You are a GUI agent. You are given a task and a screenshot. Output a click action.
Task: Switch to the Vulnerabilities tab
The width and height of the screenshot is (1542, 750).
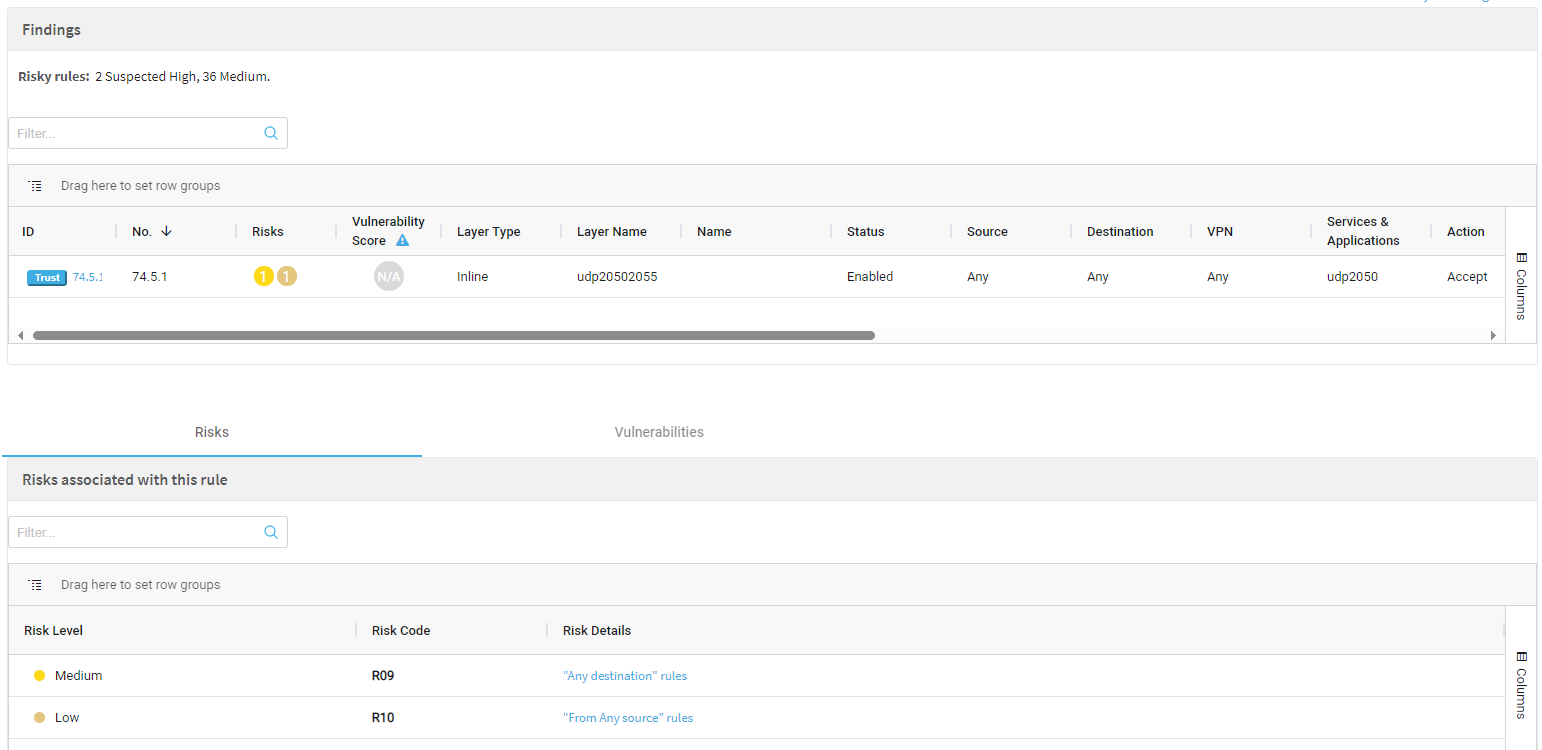point(659,432)
